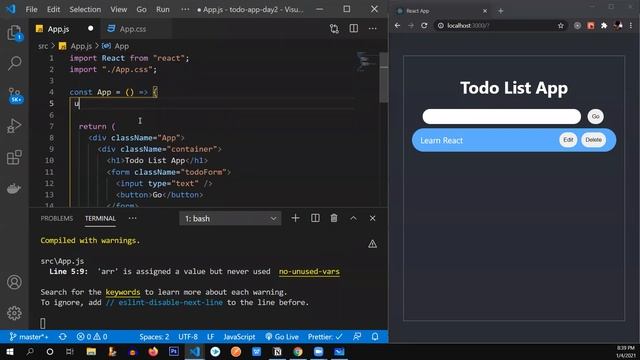
Task: Open the Explorer view in activity bar
Action: click(15, 33)
